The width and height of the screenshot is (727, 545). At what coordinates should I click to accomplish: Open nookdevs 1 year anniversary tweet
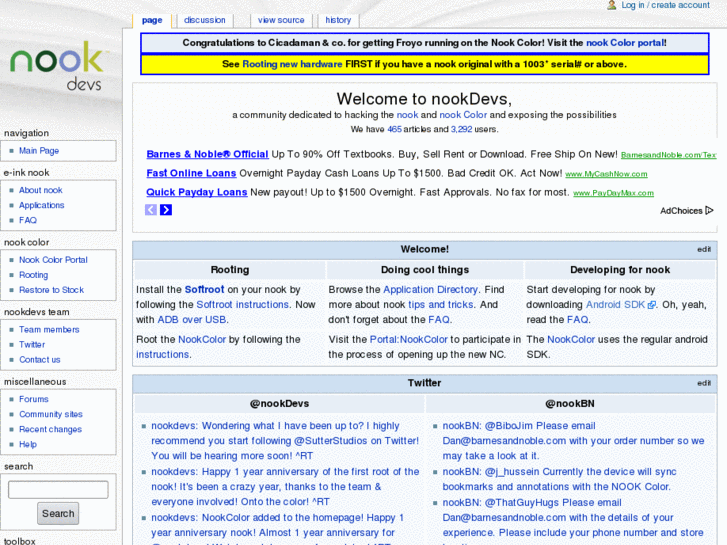285,487
